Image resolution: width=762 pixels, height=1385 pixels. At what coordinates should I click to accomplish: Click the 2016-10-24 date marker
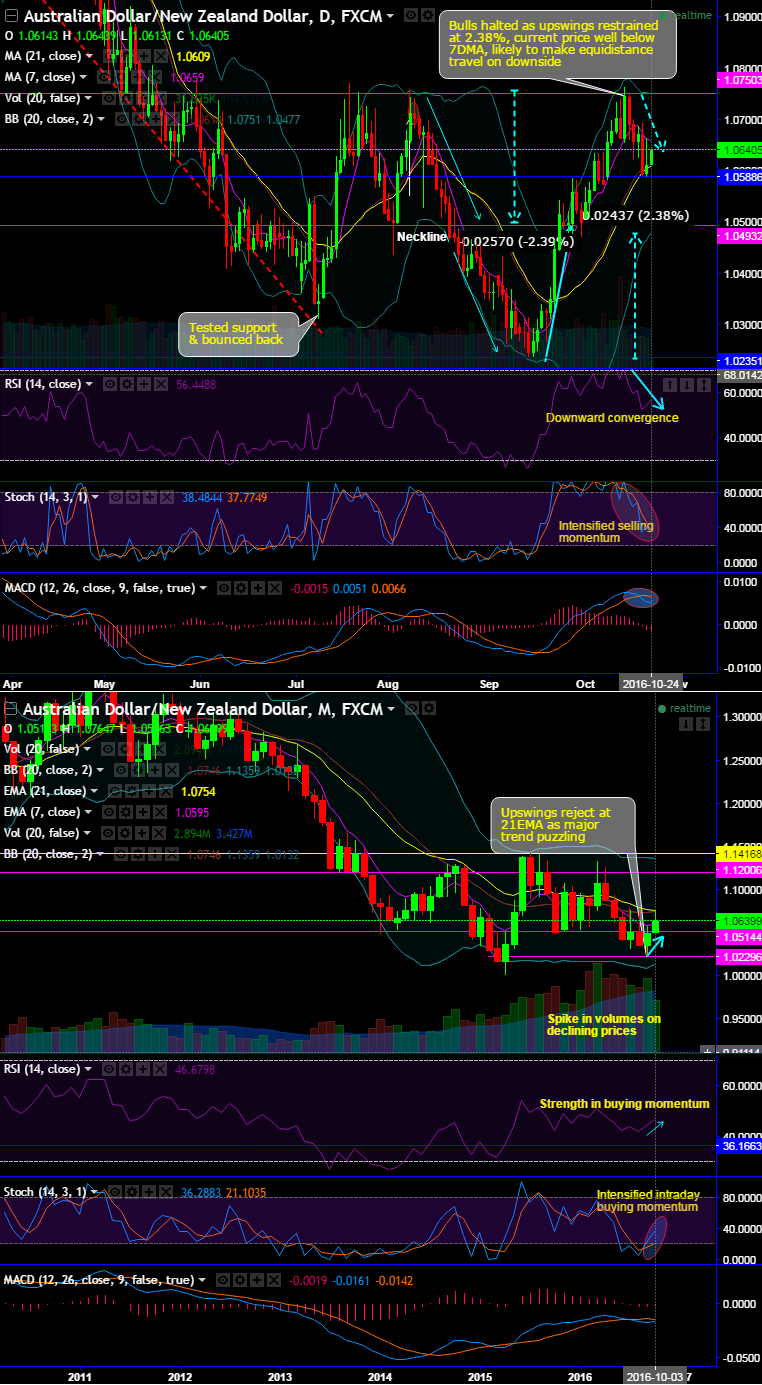click(x=651, y=684)
